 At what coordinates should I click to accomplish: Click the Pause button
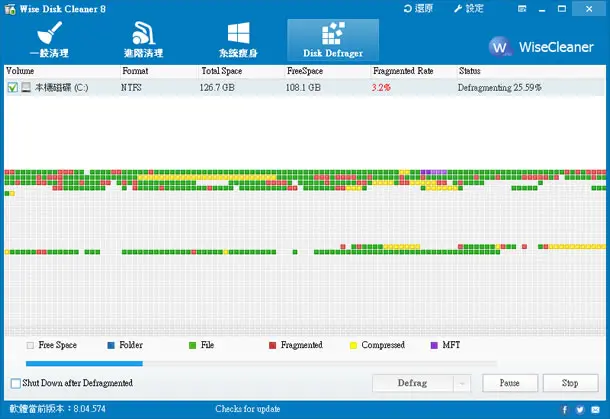[x=510, y=383]
